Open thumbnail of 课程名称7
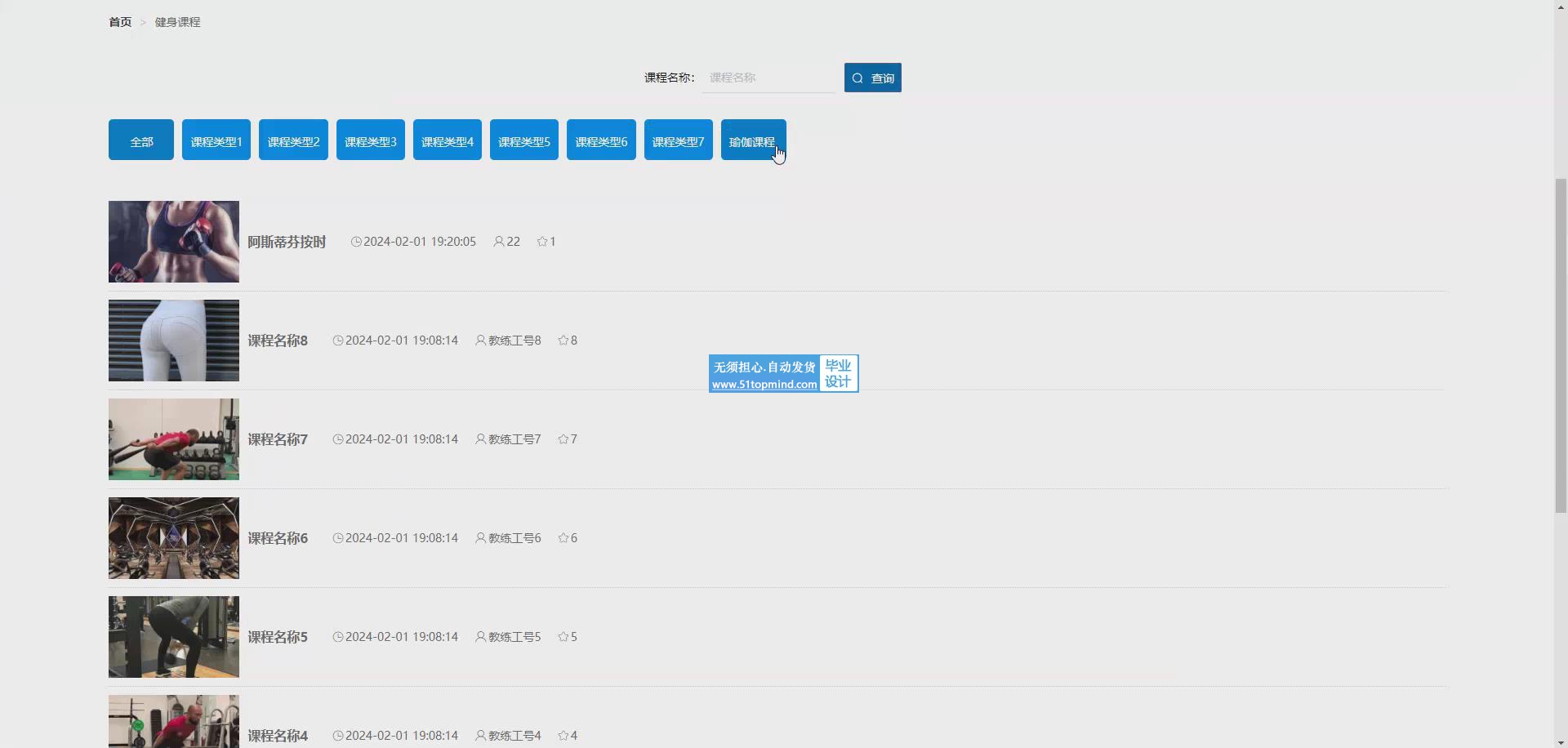This screenshot has width=1568, height=748. 174,439
